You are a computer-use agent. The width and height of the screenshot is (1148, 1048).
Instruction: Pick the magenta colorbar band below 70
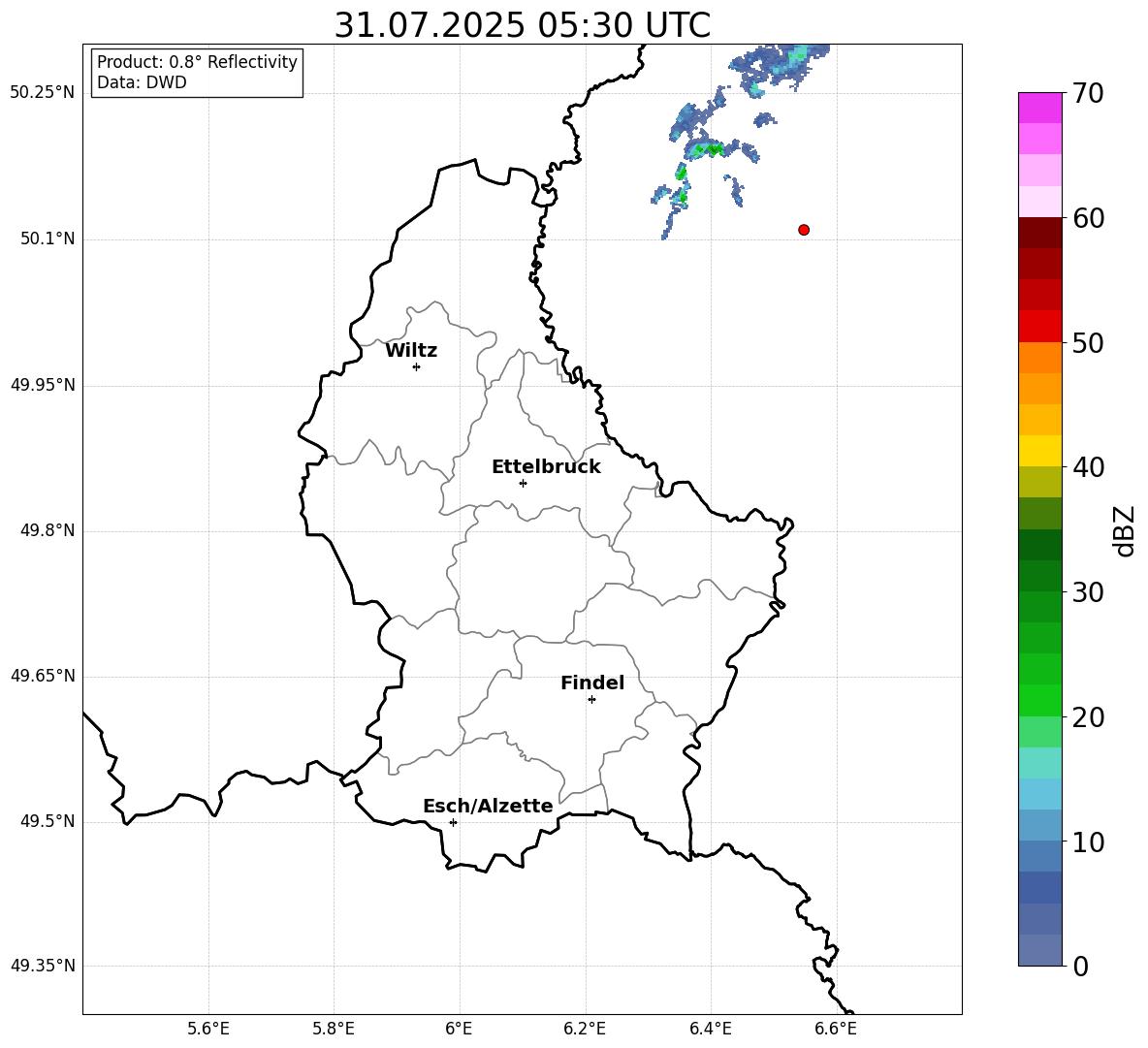coord(1039,109)
